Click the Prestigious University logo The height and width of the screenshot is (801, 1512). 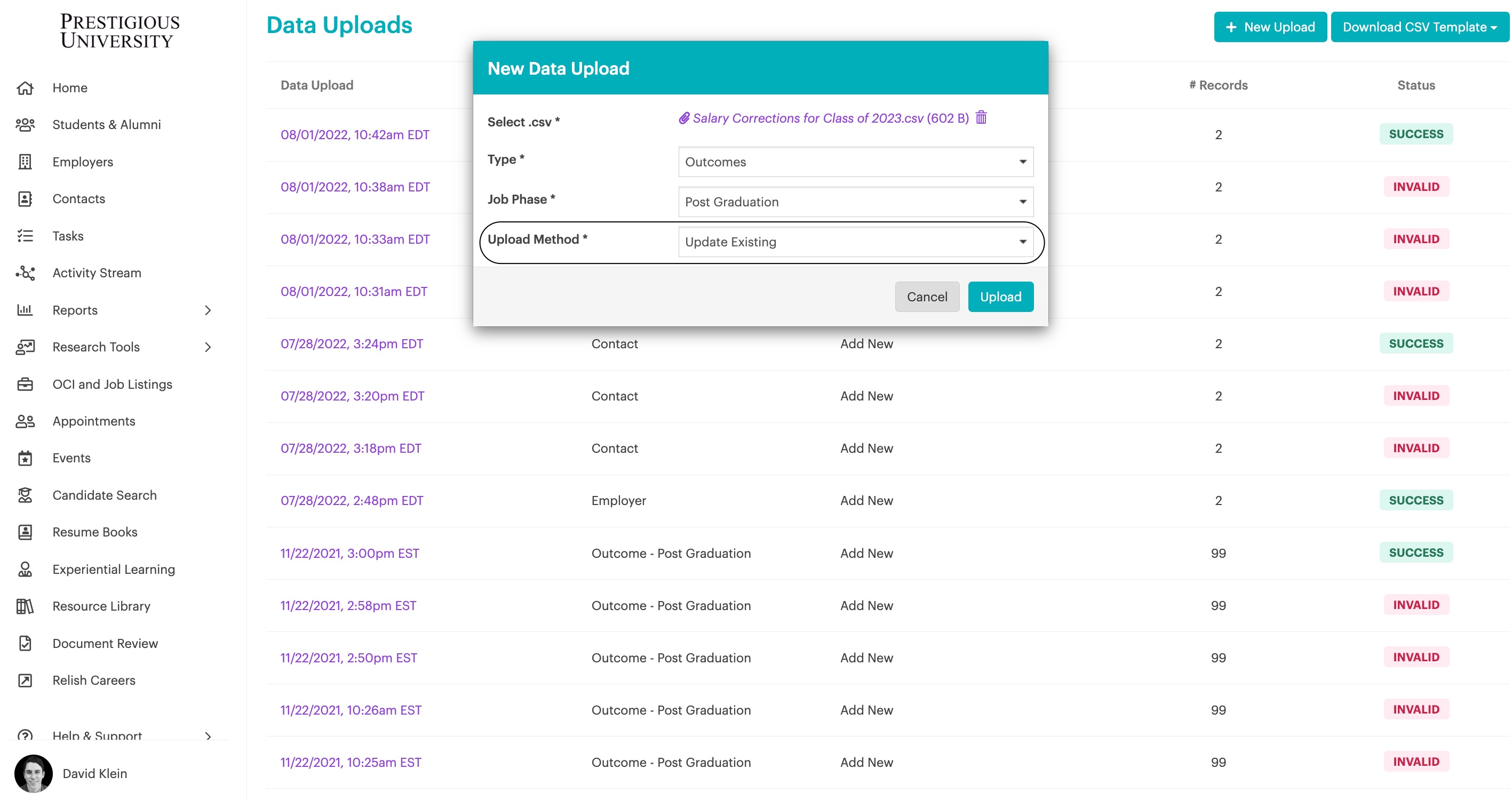coord(120,31)
